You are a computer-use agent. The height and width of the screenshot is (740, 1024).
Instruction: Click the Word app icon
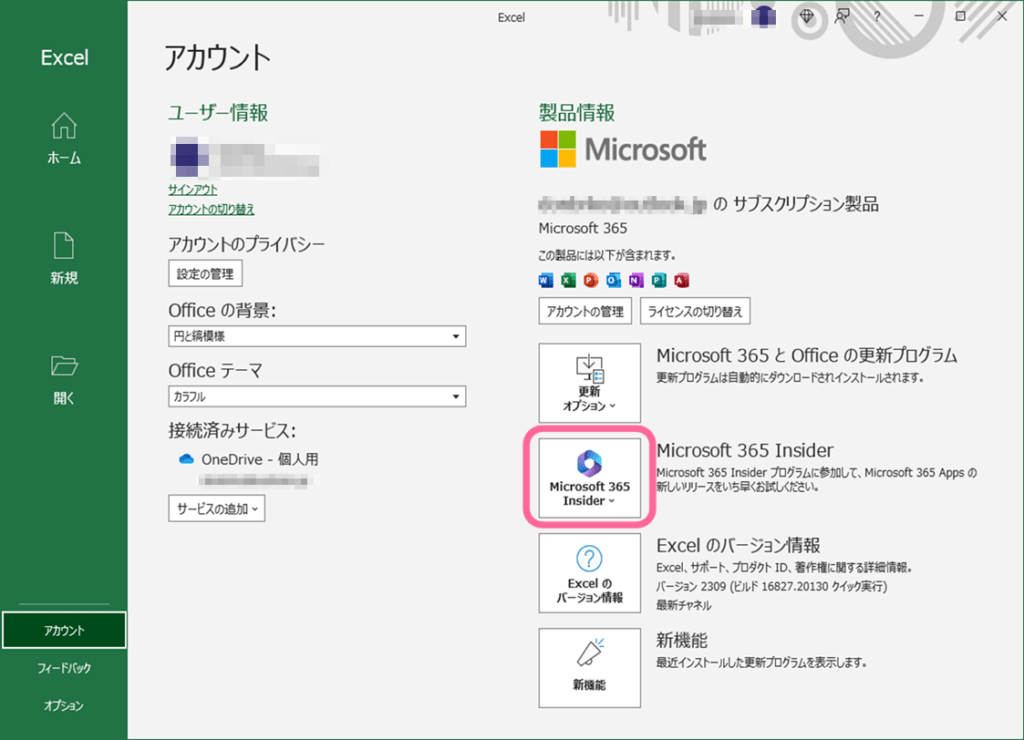[x=546, y=280]
